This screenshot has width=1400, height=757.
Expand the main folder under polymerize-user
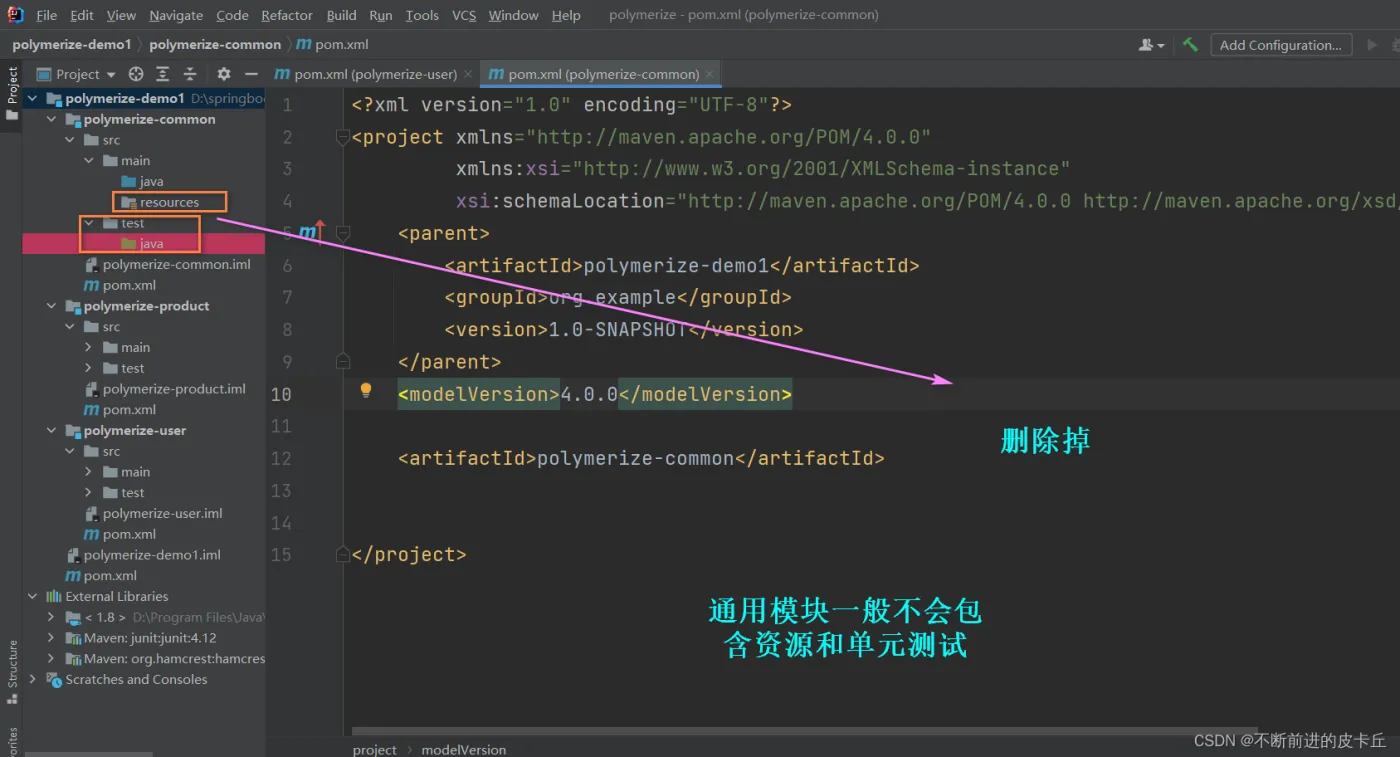tap(88, 472)
